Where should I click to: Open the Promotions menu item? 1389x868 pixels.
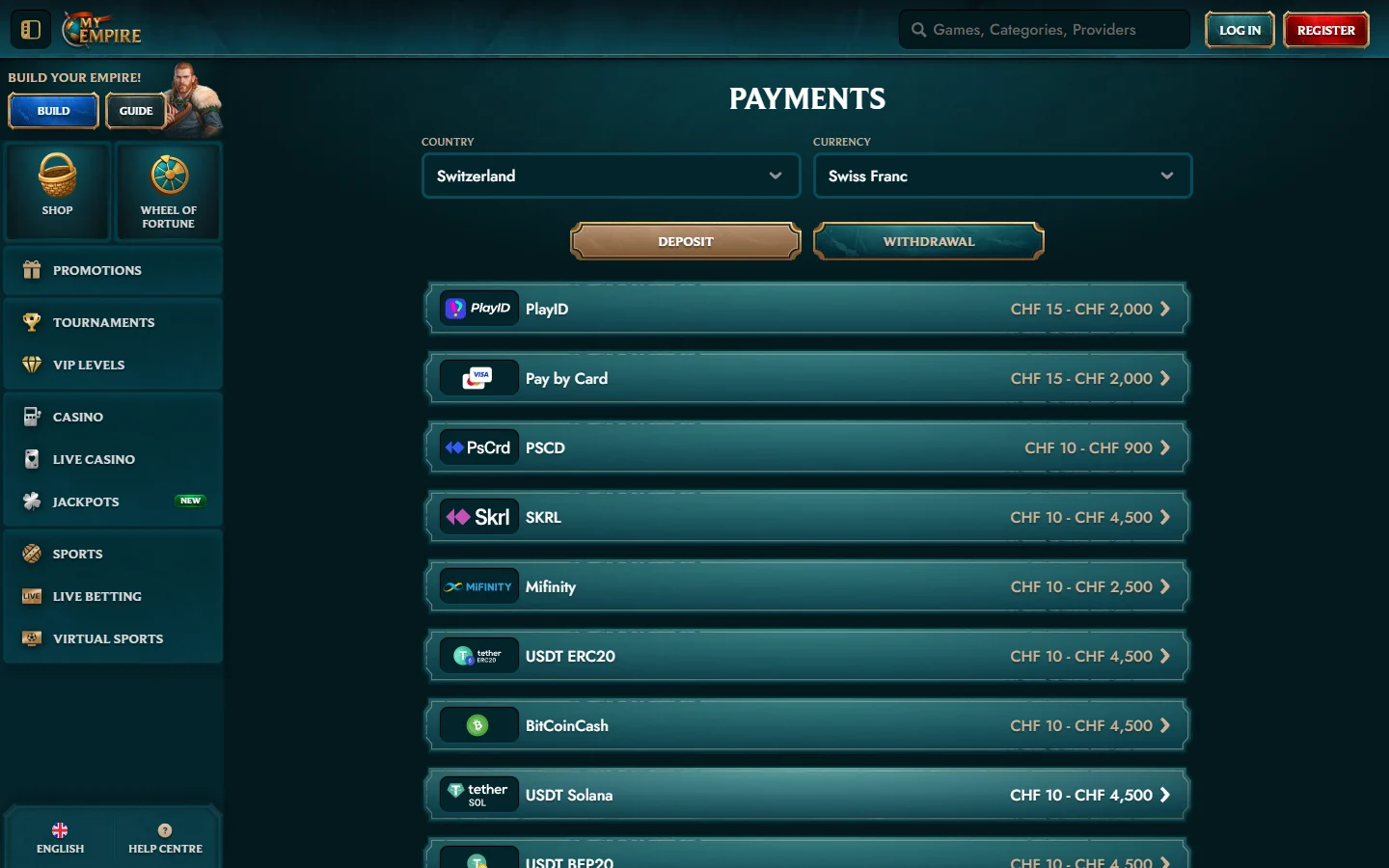pyautogui.click(x=114, y=270)
